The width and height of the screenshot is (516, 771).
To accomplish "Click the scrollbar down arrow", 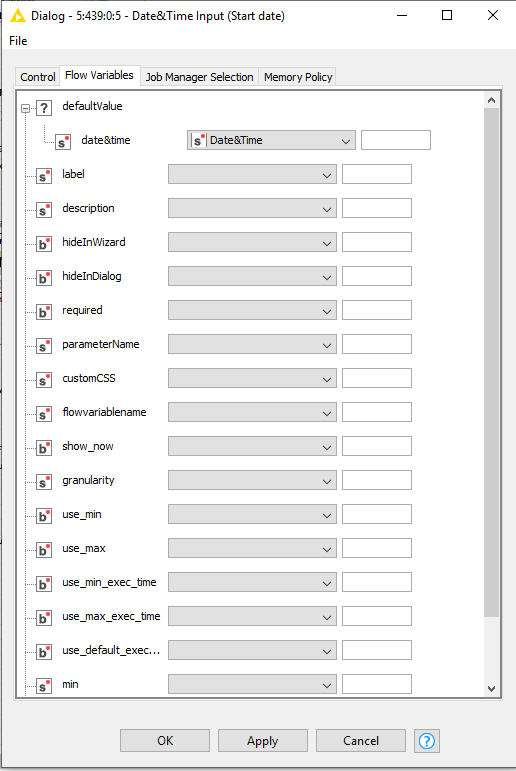I will [491, 688].
